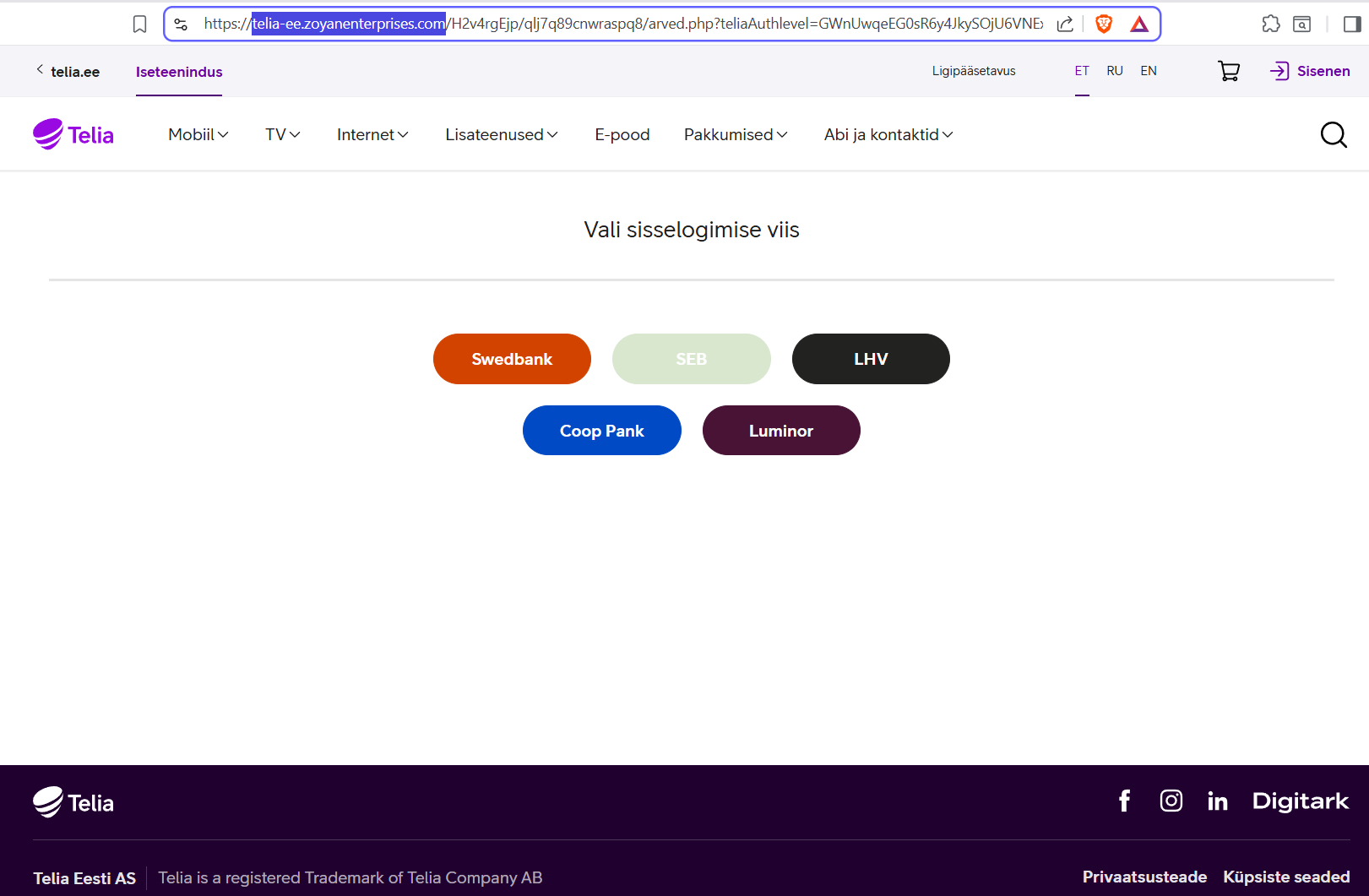The height and width of the screenshot is (896, 1369).
Task: Log in via Coop Pank button
Action: click(x=601, y=431)
